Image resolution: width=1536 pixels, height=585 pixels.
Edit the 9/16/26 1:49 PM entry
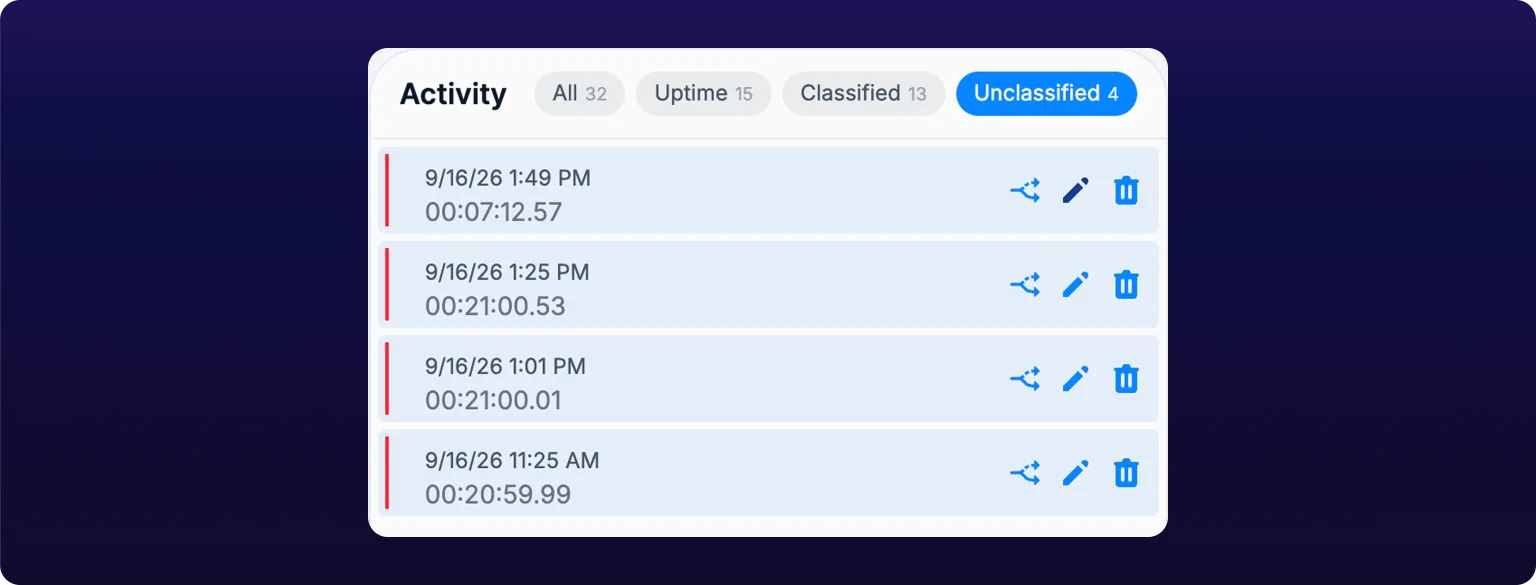pos(1075,190)
